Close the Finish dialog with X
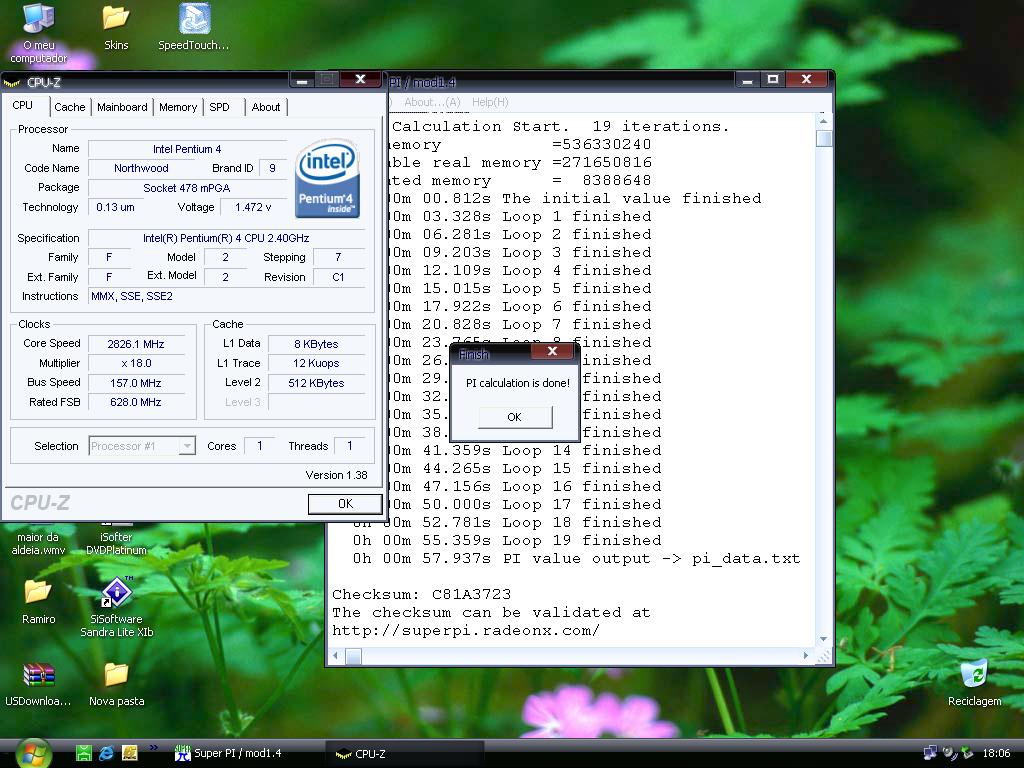 [x=552, y=351]
